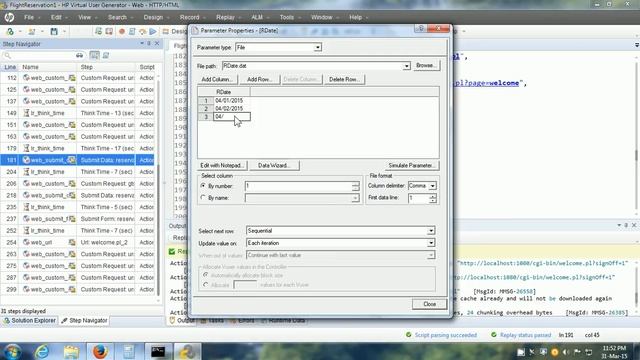Click the help question mark on dialog title bar
Screen dimensions: 640x360
coord(421,28)
